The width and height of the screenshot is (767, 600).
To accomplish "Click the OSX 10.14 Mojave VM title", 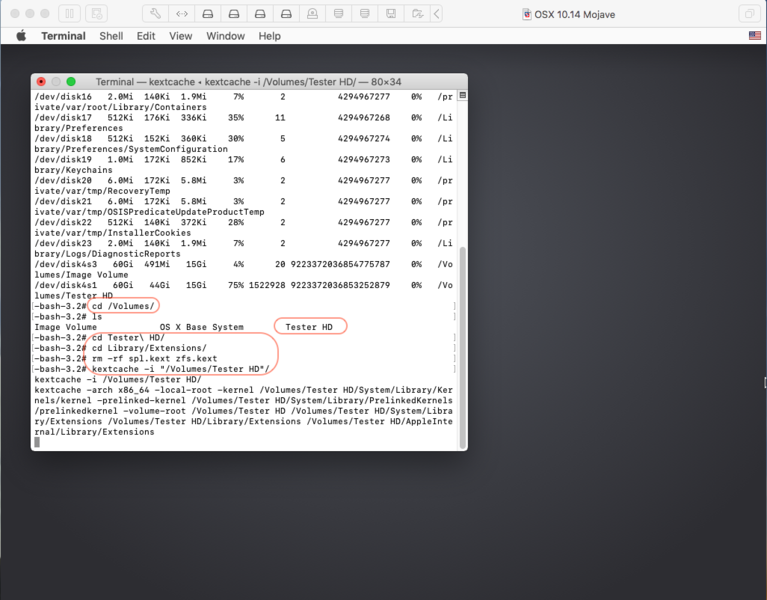I will [x=574, y=15].
